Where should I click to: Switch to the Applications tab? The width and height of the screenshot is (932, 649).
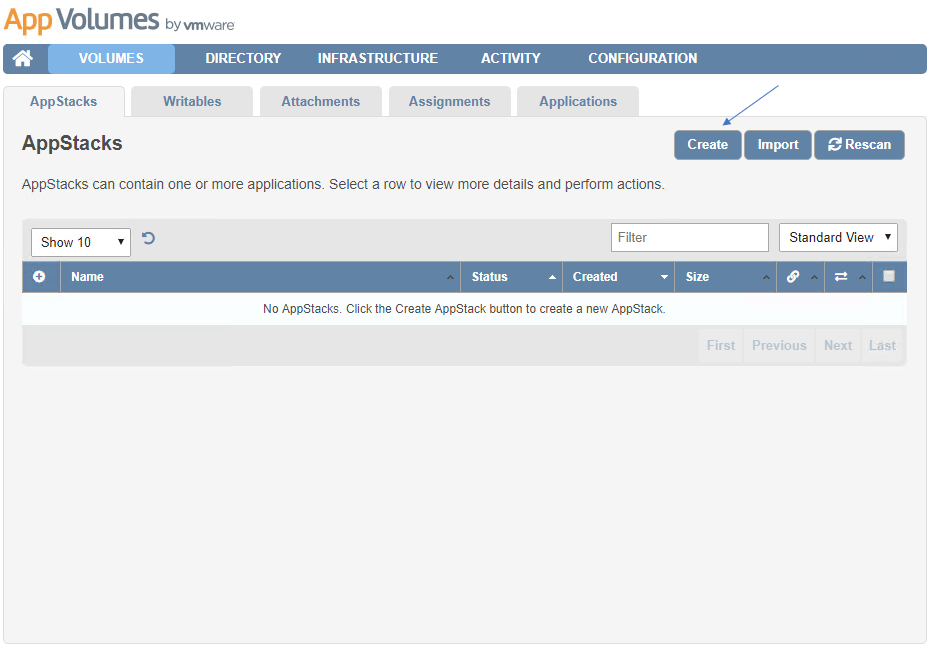click(x=578, y=102)
